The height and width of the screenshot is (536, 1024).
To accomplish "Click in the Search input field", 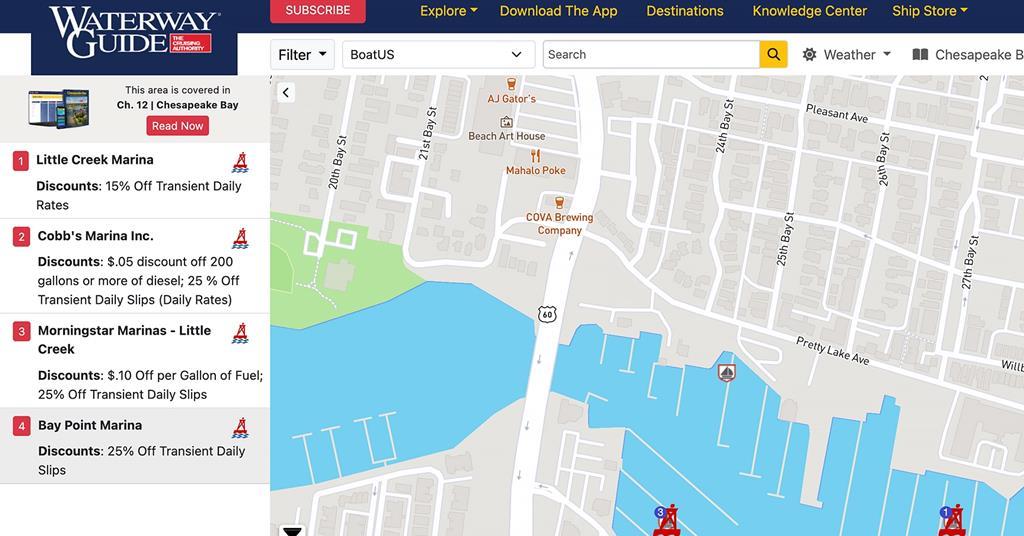I will (651, 55).
